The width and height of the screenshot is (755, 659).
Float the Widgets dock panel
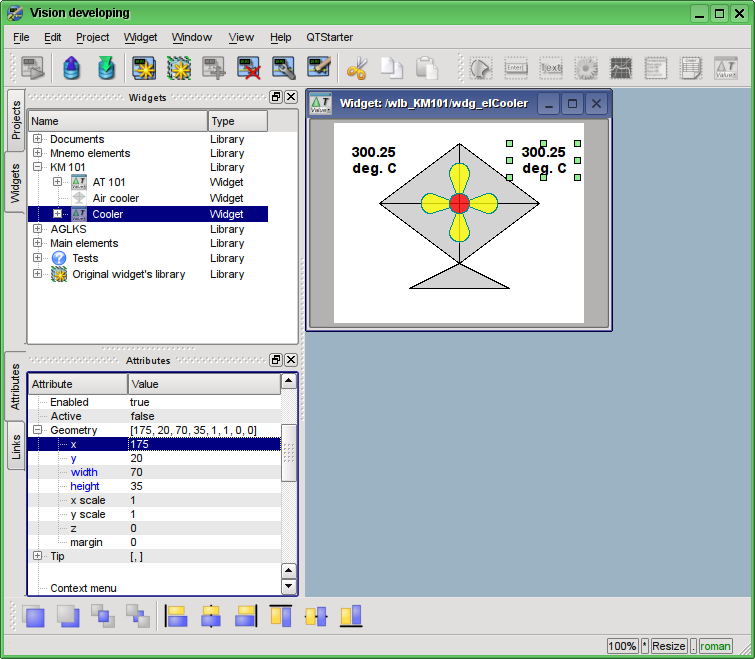(x=276, y=97)
